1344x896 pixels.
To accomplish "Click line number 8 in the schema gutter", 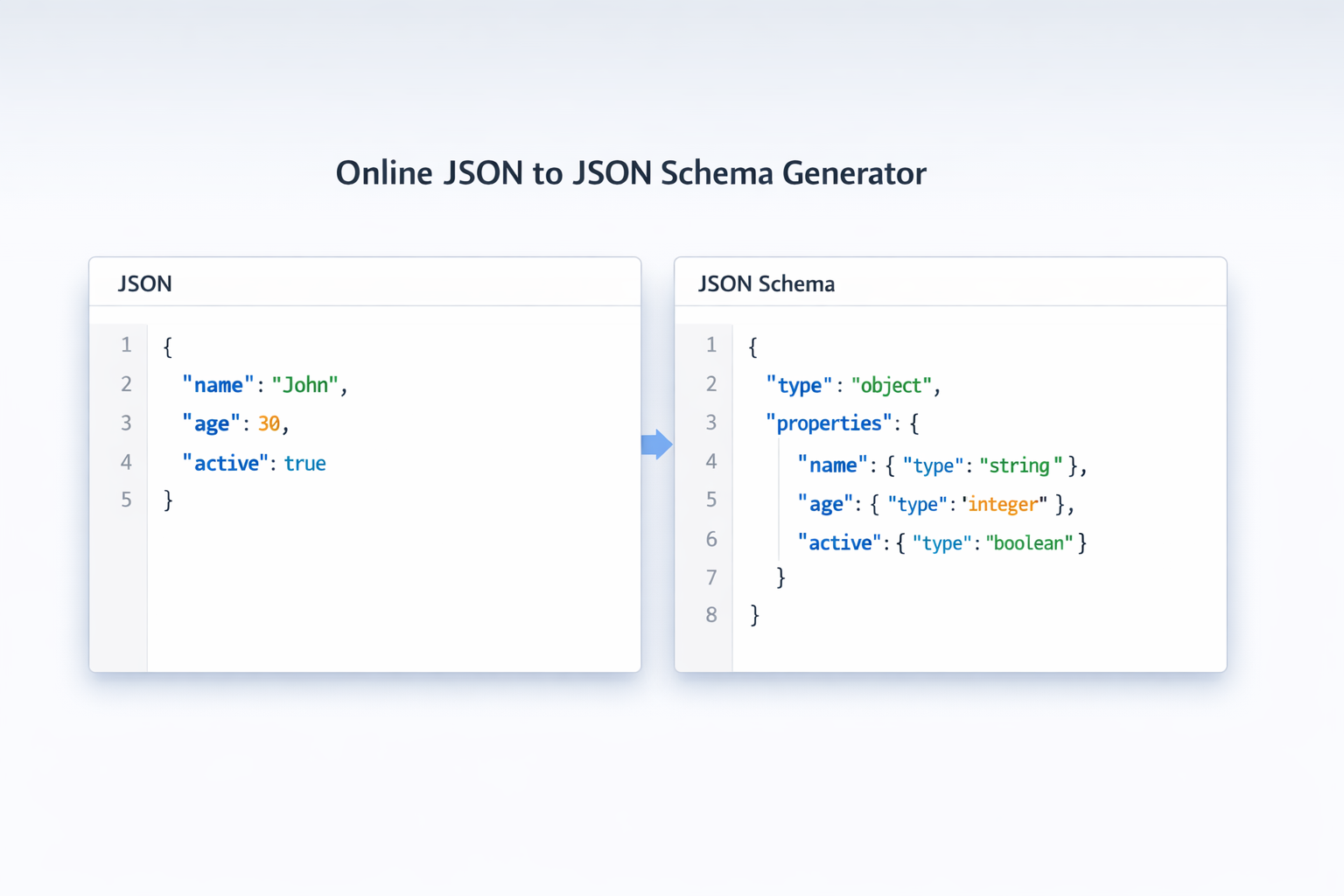I will [711, 615].
